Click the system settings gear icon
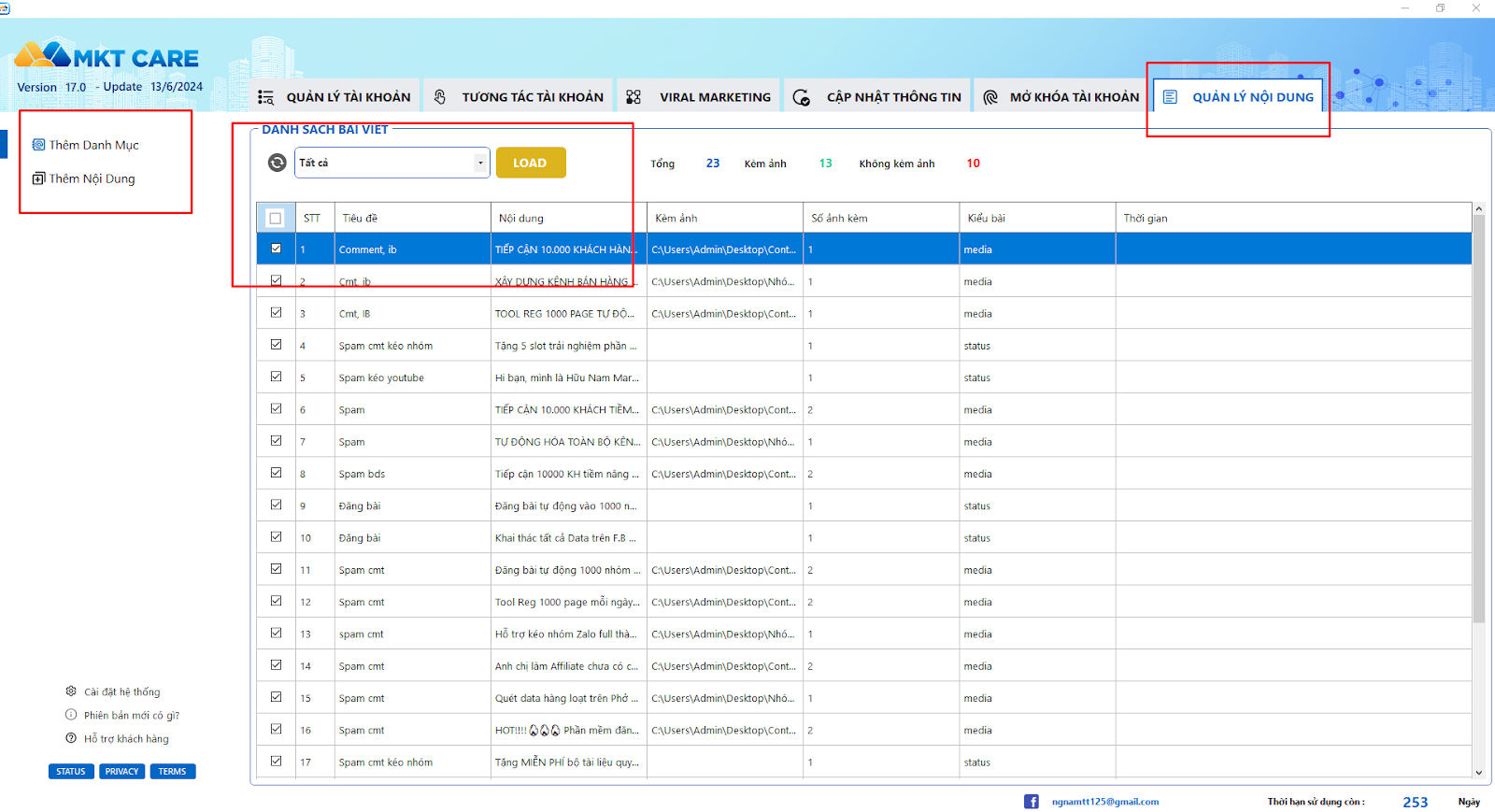The height and width of the screenshot is (812, 1495). coord(71,691)
